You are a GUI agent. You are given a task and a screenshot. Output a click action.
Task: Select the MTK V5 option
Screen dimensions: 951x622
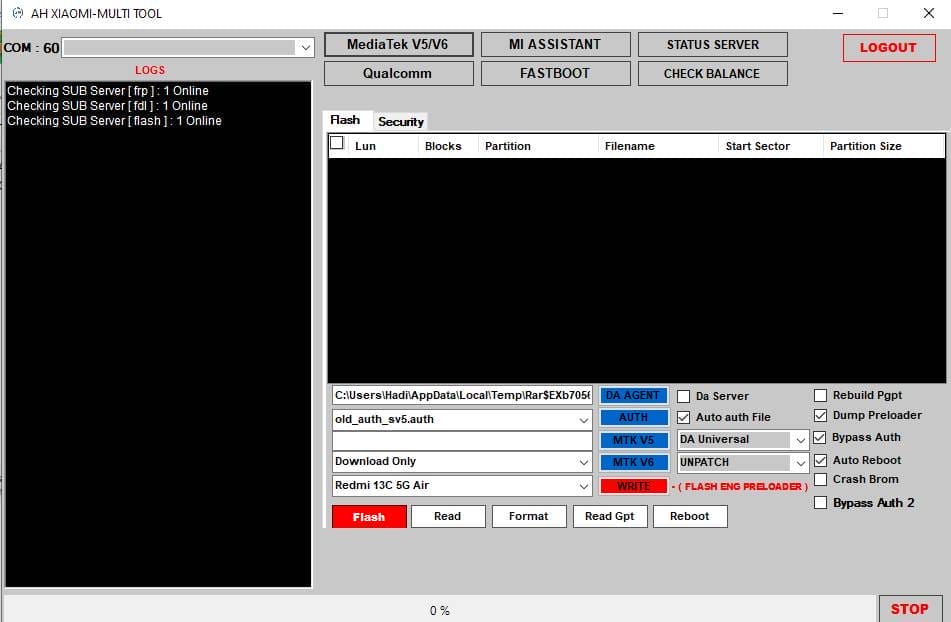pyautogui.click(x=634, y=440)
